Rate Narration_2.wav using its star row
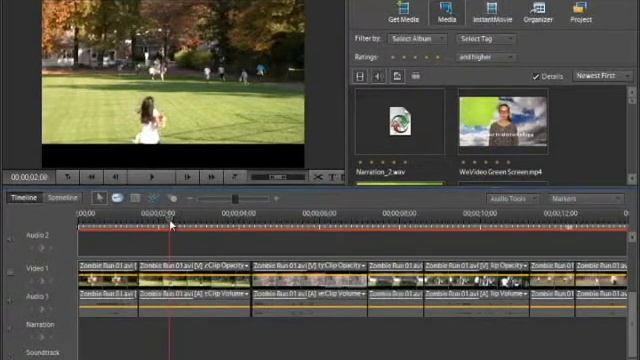The width and height of the screenshot is (640, 360). point(382,162)
